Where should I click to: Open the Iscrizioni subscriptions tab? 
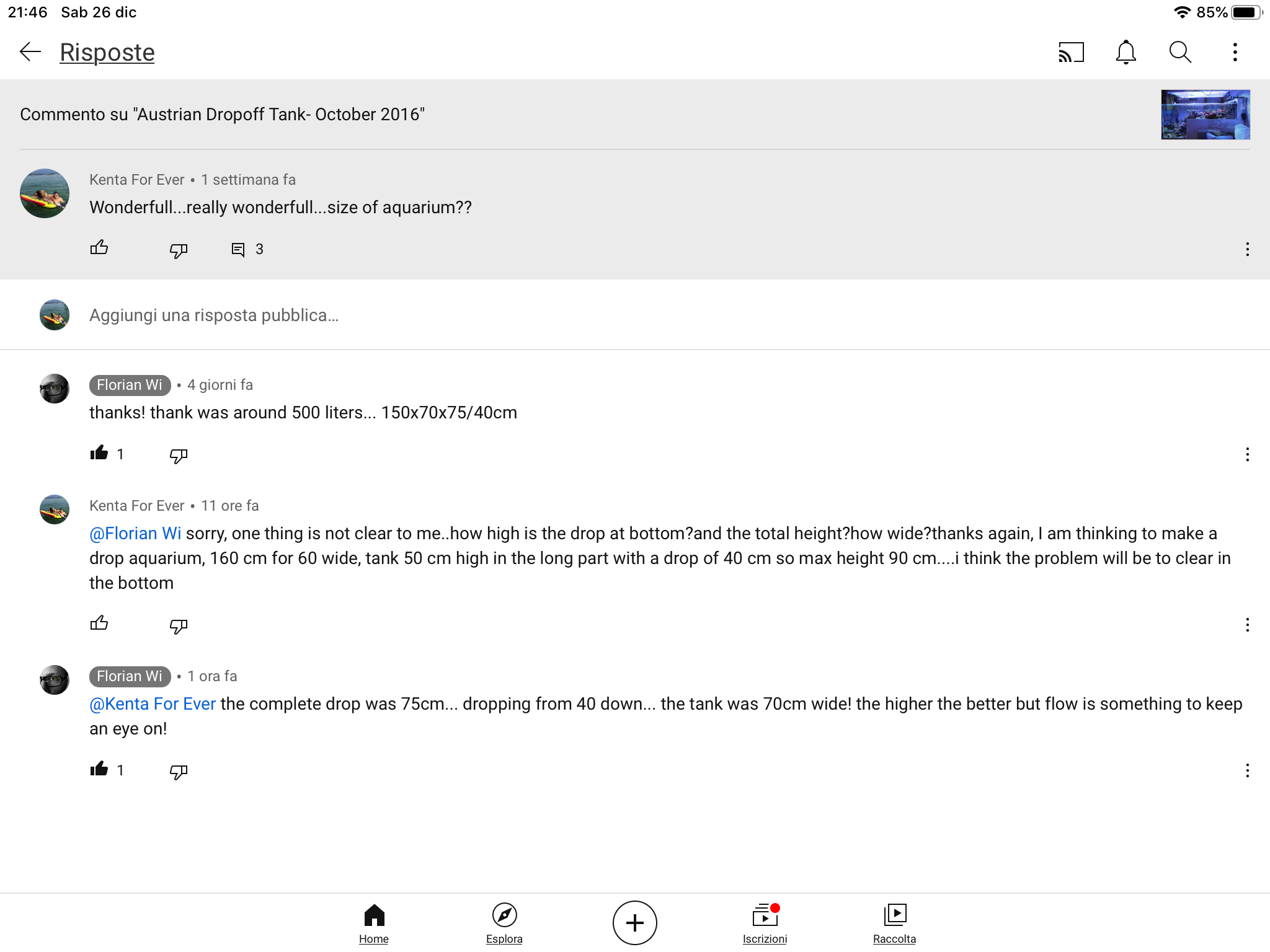coord(765,922)
